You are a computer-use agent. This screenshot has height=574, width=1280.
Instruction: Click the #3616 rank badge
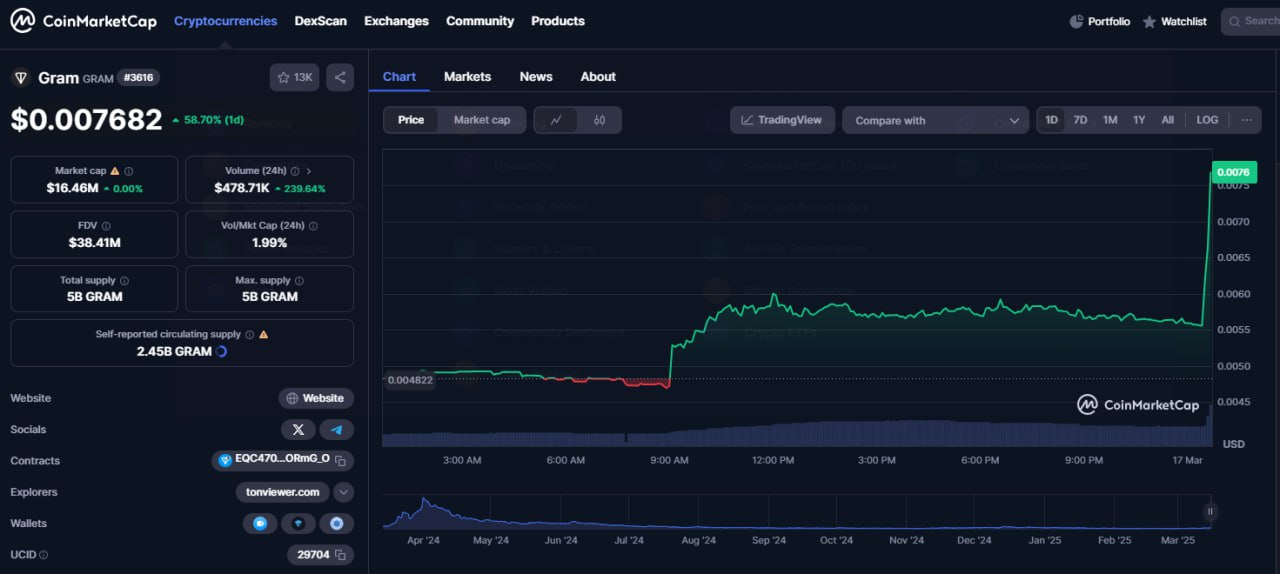coord(138,78)
